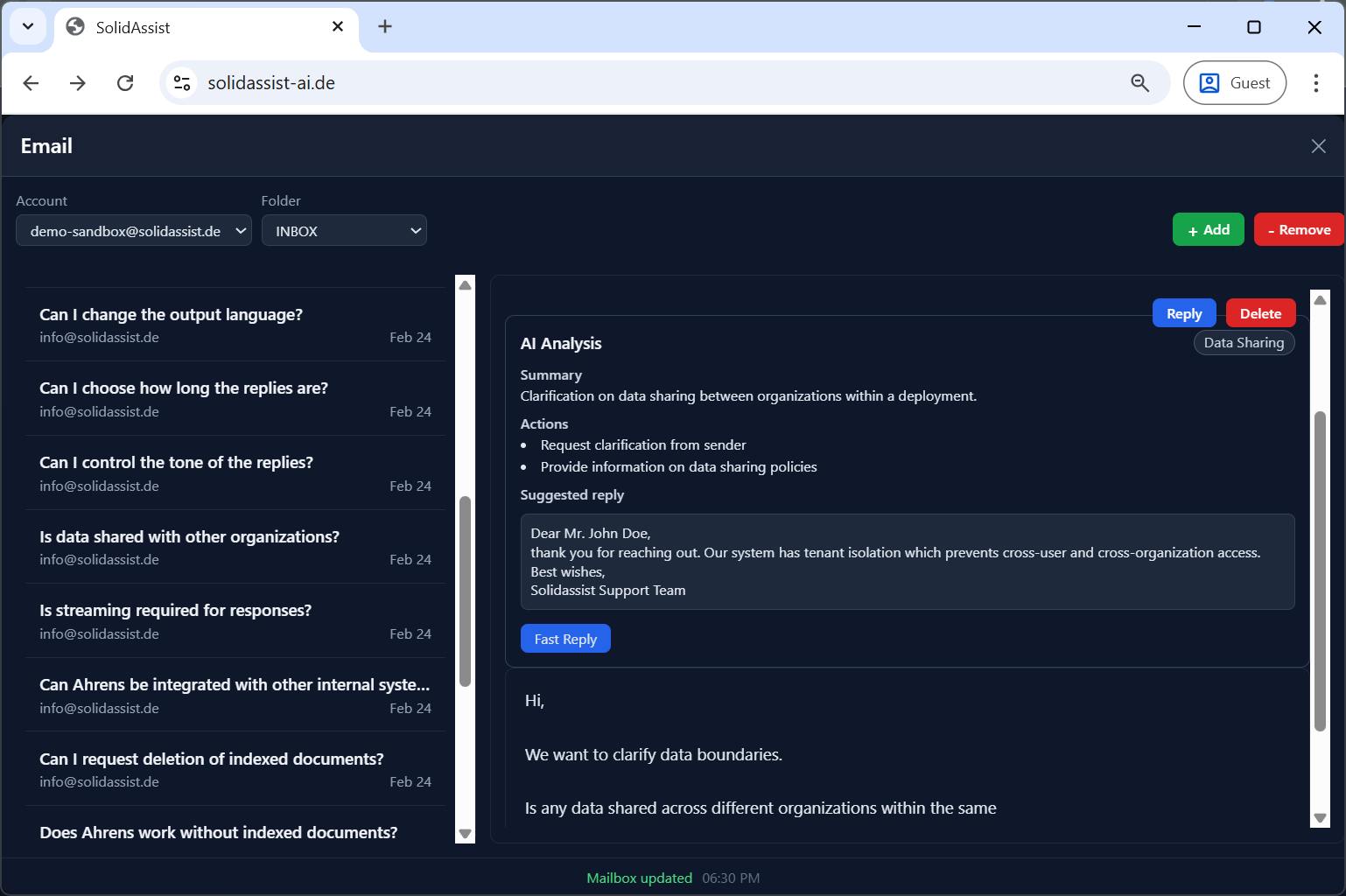1346x896 pixels.
Task: Open the email Account dropdown
Action: point(133,230)
